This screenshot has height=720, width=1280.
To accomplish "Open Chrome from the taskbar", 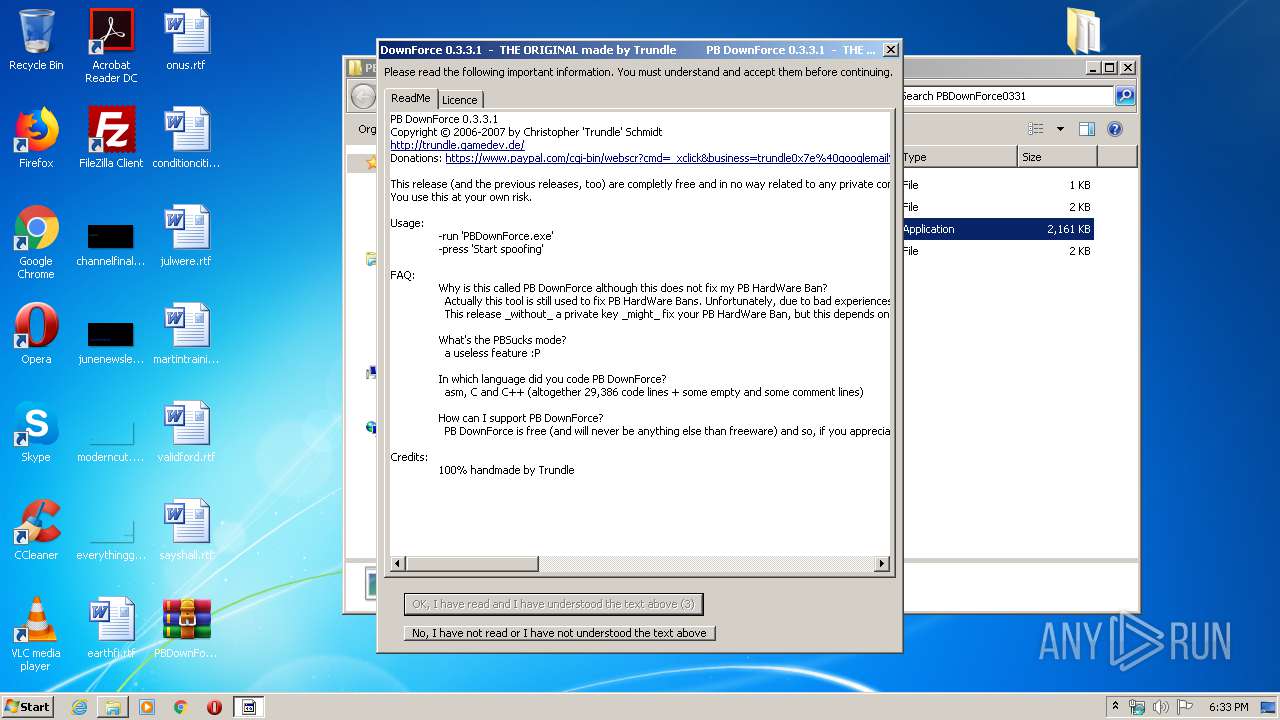I will point(180,707).
